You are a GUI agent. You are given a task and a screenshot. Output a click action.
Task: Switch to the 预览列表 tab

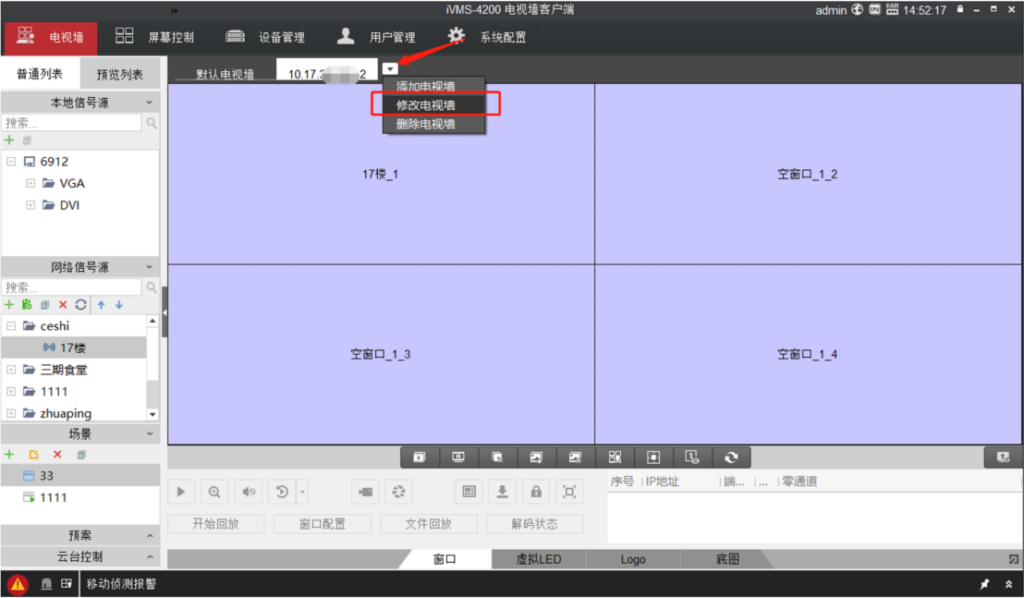tap(119, 75)
